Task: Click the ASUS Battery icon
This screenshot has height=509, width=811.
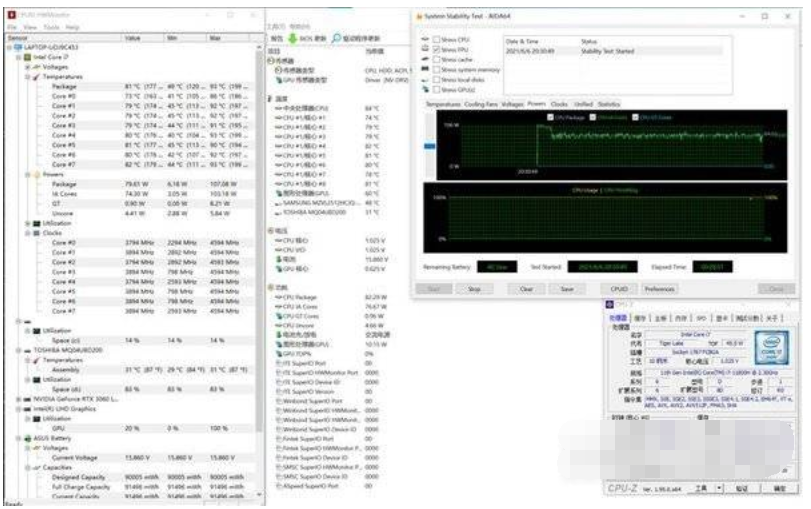Action: pos(27,438)
